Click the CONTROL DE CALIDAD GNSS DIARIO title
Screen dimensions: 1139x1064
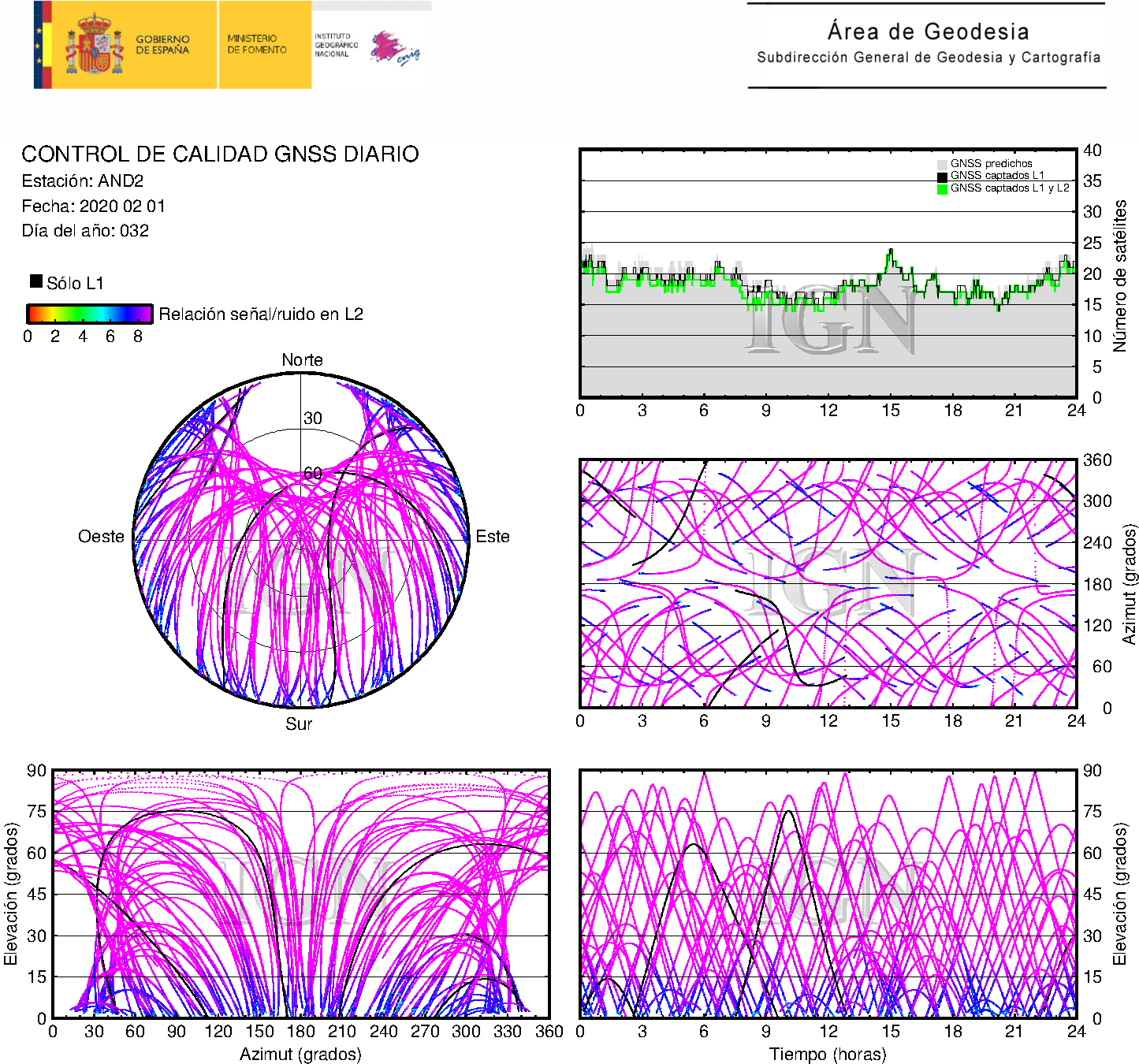(x=220, y=154)
